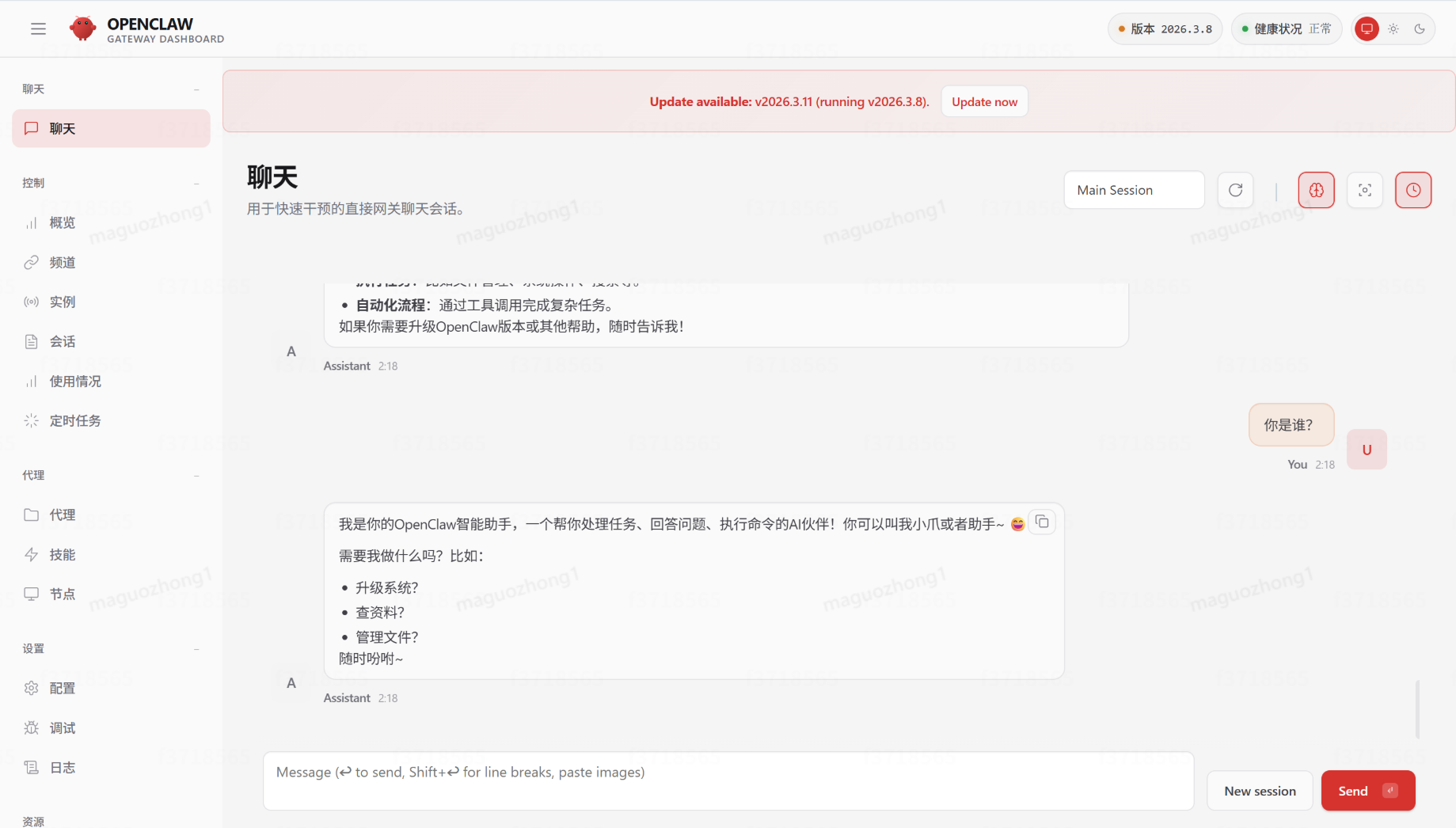This screenshot has width=1456, height=828.
Task: Click the focus mode icon
Action: [1365, 190]
